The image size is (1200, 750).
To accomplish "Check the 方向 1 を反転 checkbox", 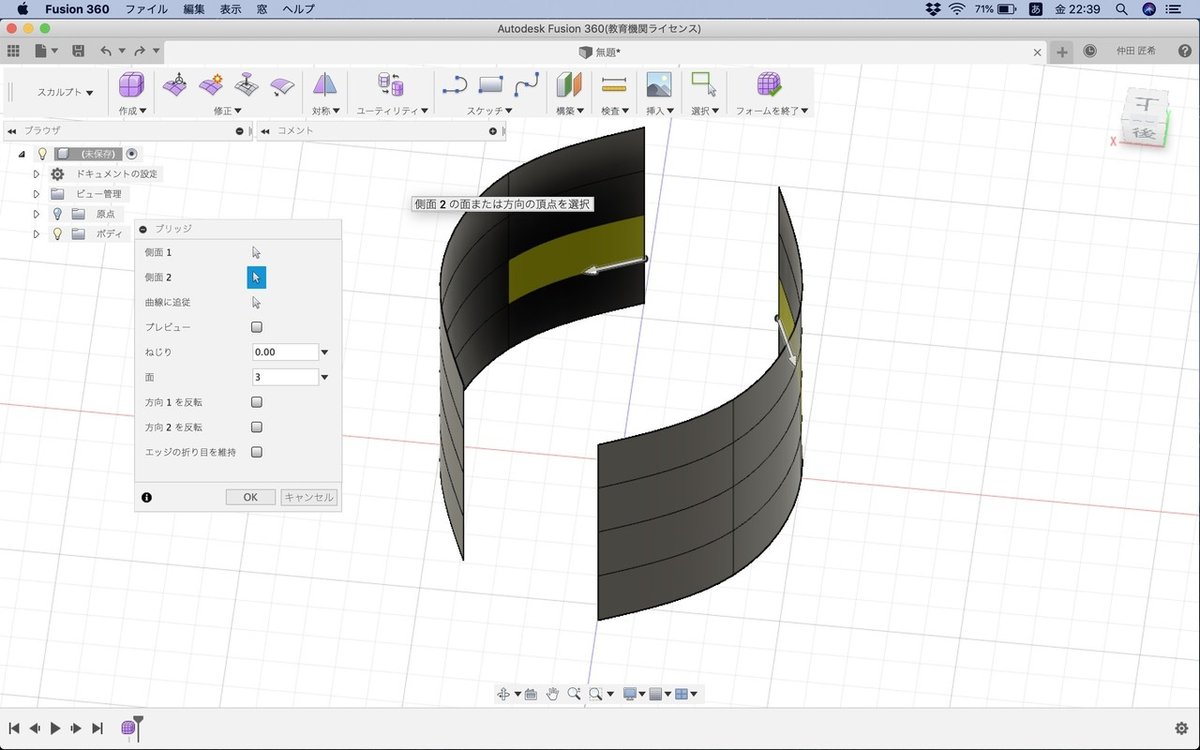I will click(x=257, y=402).
